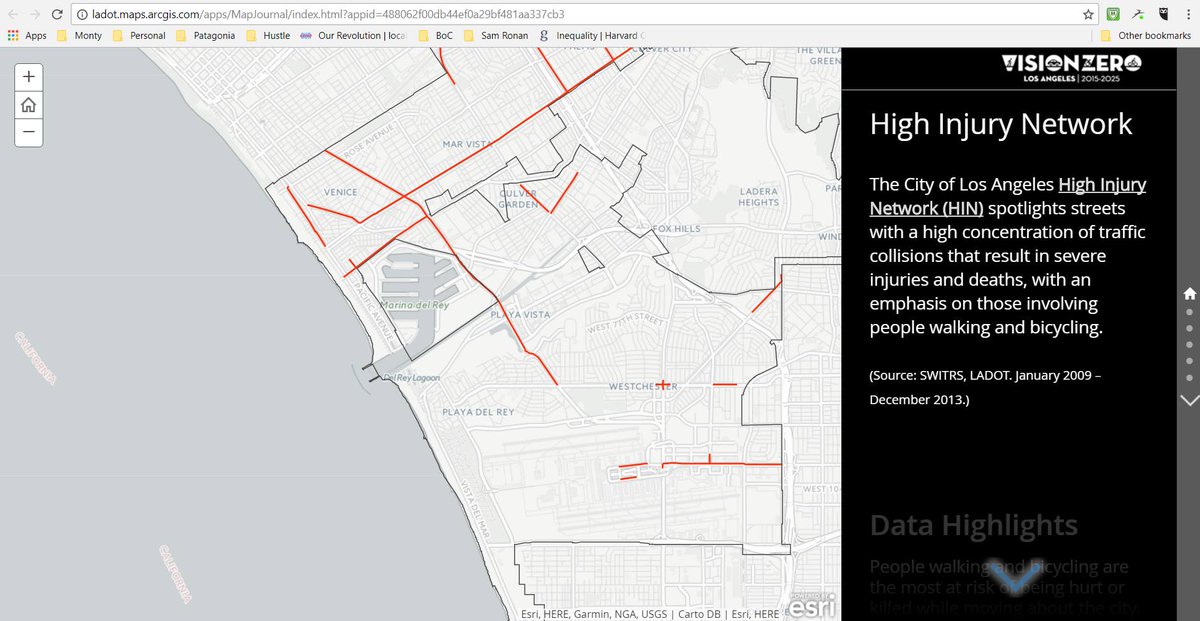
Task: Click the WESTCHESTER map label
Action: 644,386
